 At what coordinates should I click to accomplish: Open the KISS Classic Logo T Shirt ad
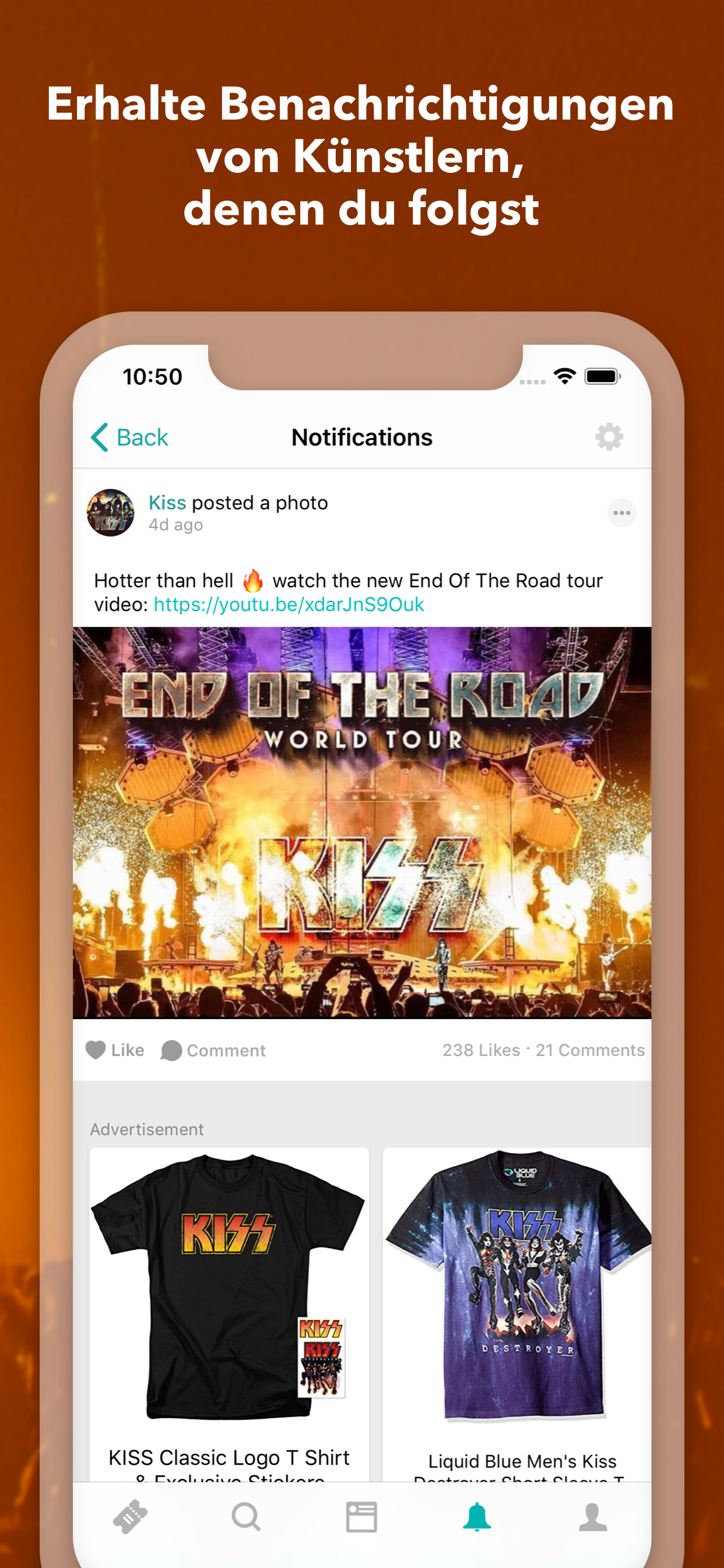(x=229, y=1315)
